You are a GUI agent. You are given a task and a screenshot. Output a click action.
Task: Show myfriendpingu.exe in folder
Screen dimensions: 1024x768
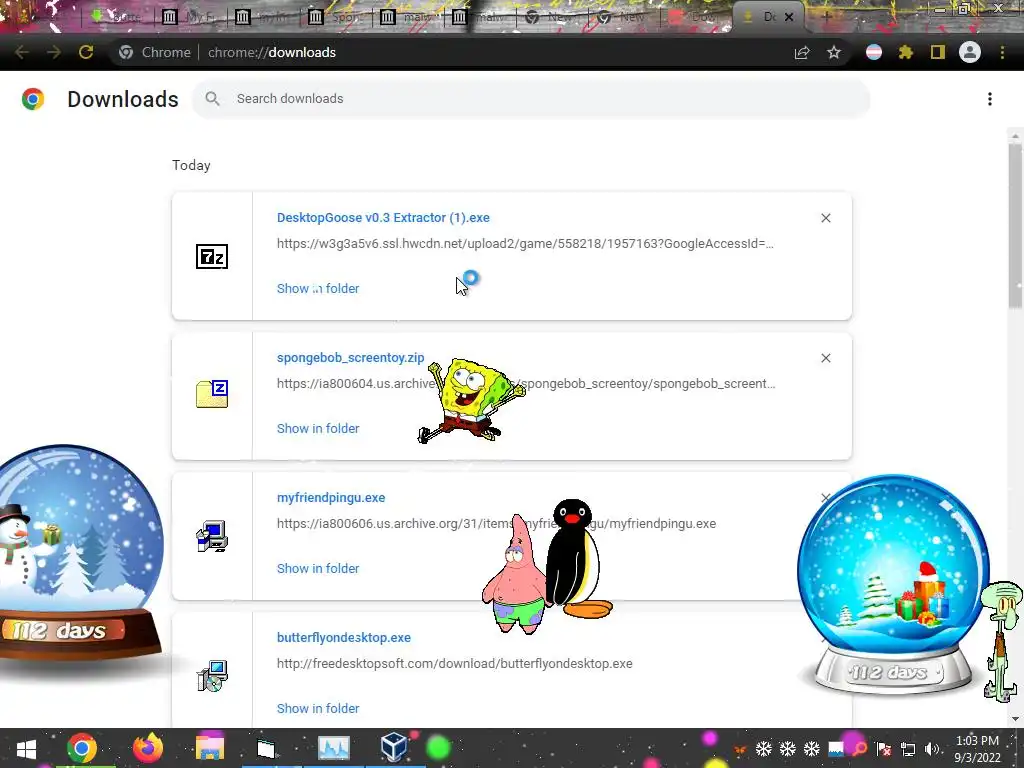tap(318, 568)
